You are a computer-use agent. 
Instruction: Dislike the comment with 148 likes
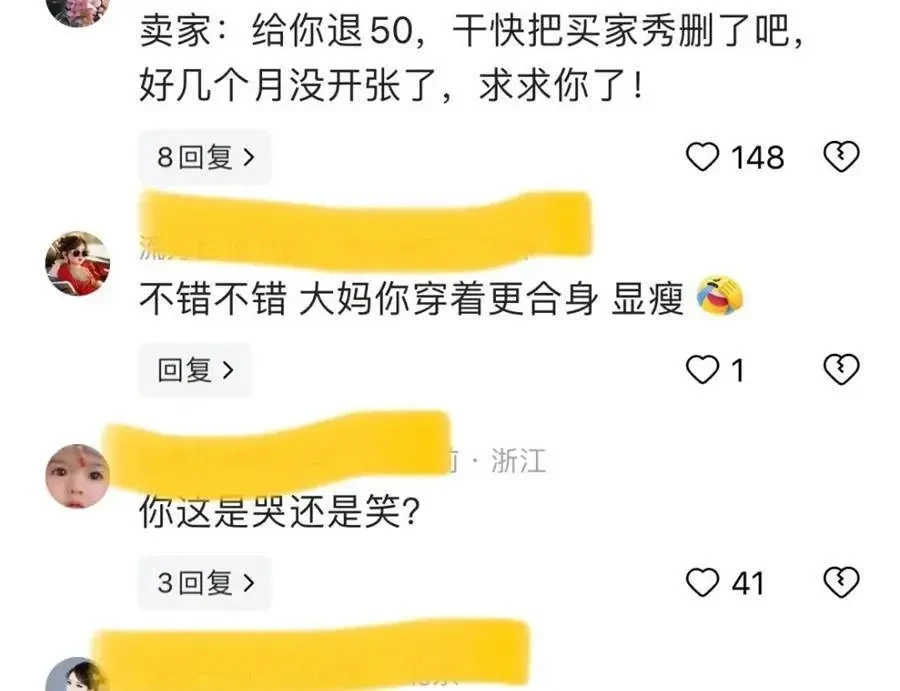[x=841, y=157]
